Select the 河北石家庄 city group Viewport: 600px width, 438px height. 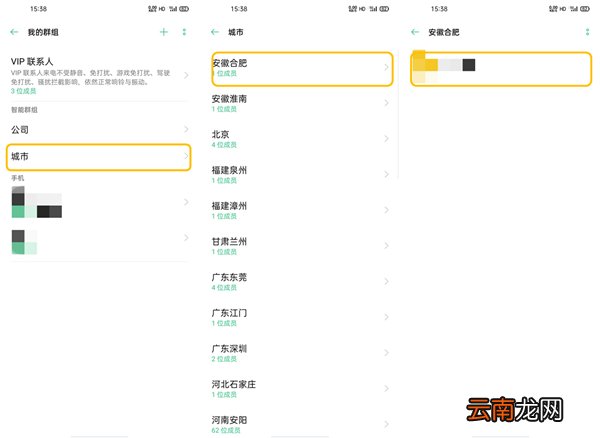point(302,389)
